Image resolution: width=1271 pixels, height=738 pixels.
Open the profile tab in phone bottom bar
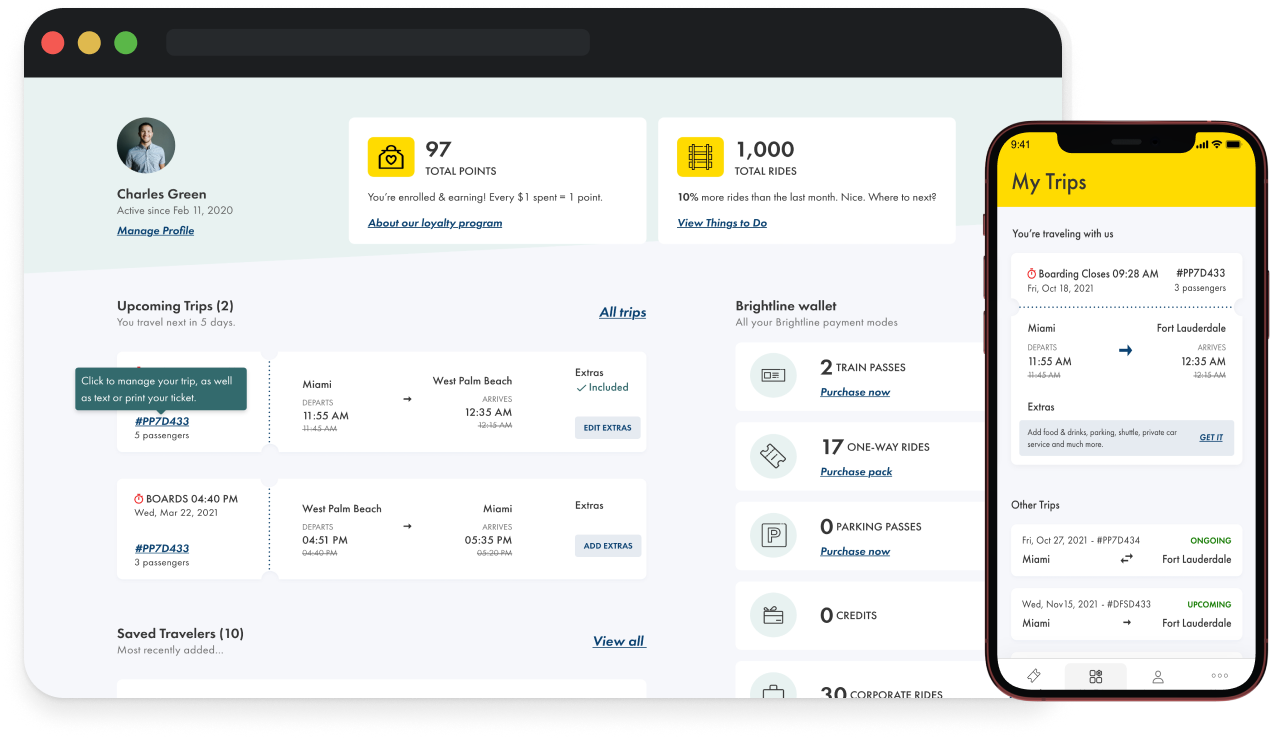click(x=1158, y=677)
